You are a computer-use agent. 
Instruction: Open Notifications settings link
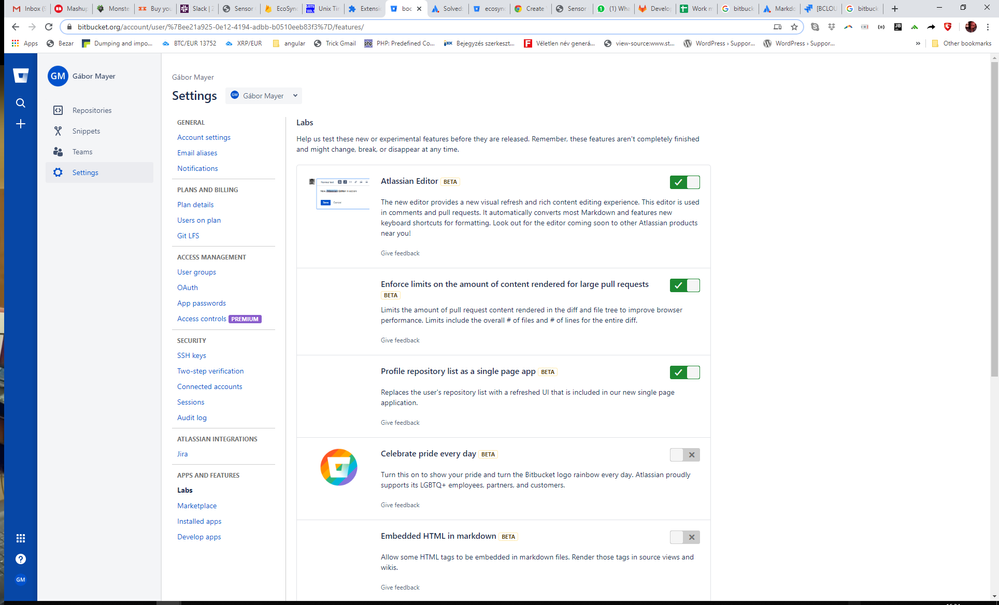pyautogui.click(x=198, y=168)
